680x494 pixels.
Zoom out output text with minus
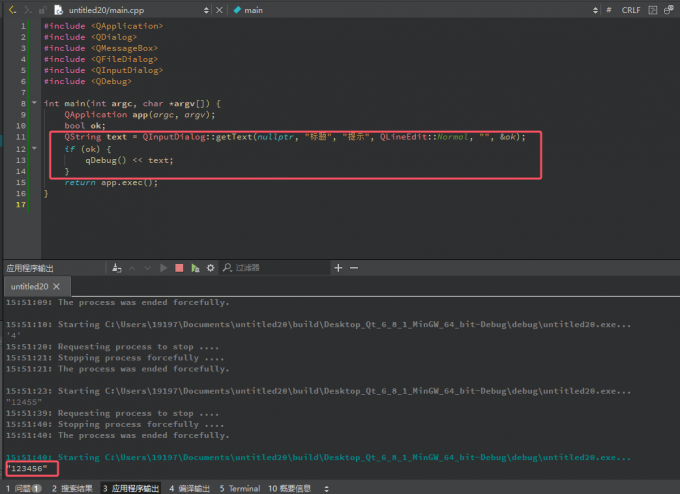point(354,268)
